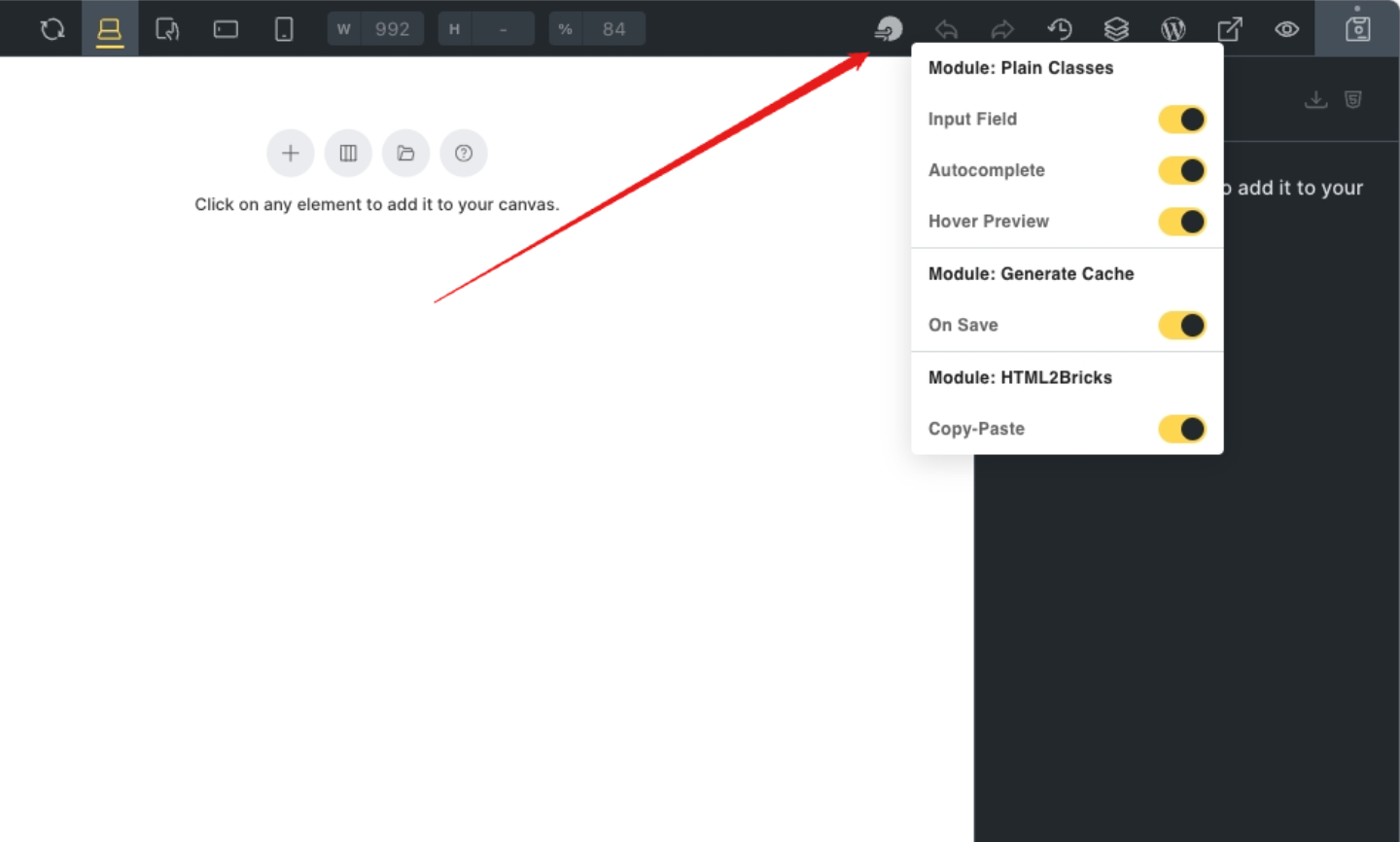Open the Structure panel icon
The height and width of the screenshot is (842, 1400).
(x=1116, y=28)
